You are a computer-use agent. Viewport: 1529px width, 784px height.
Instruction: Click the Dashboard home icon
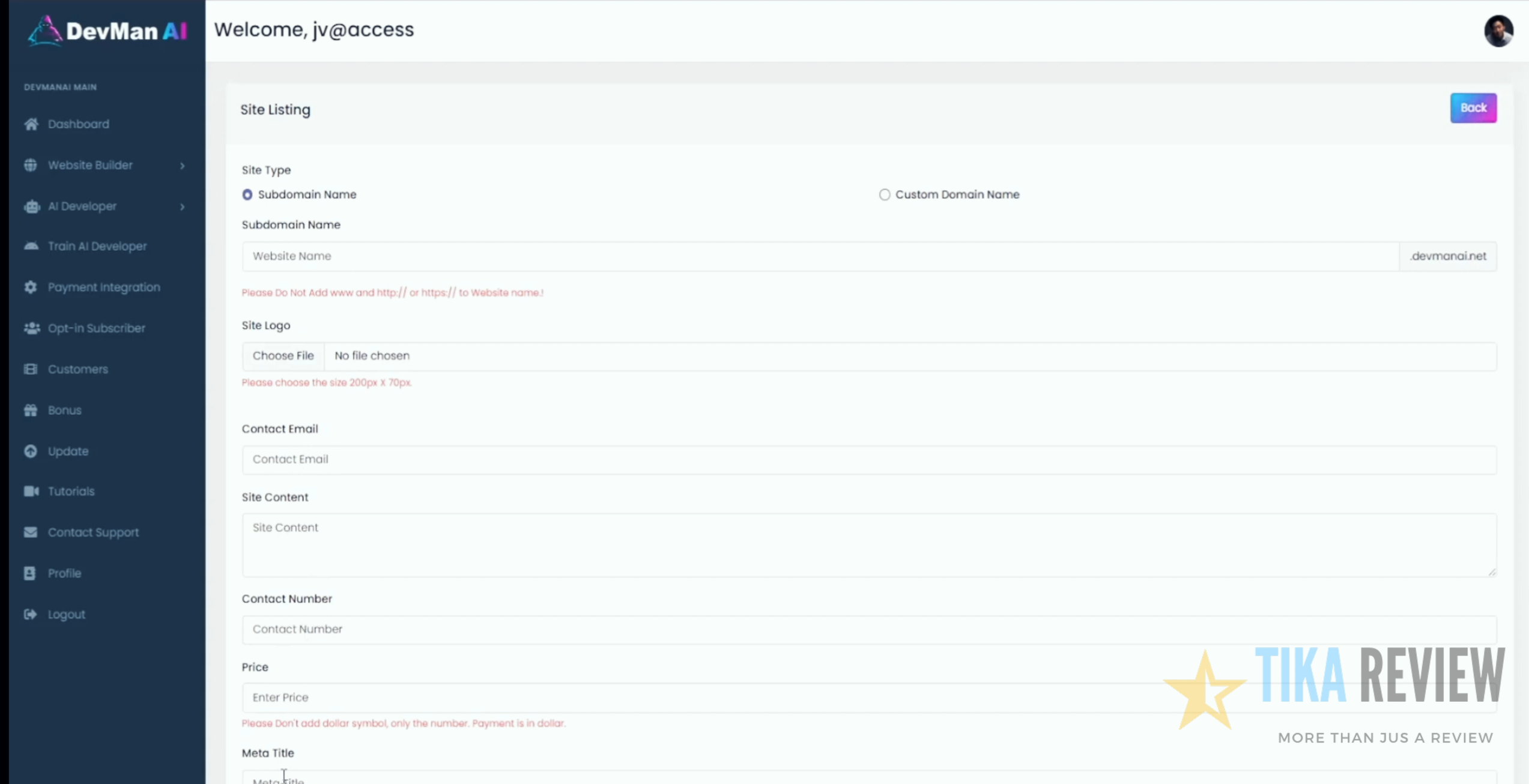(31, 124)
